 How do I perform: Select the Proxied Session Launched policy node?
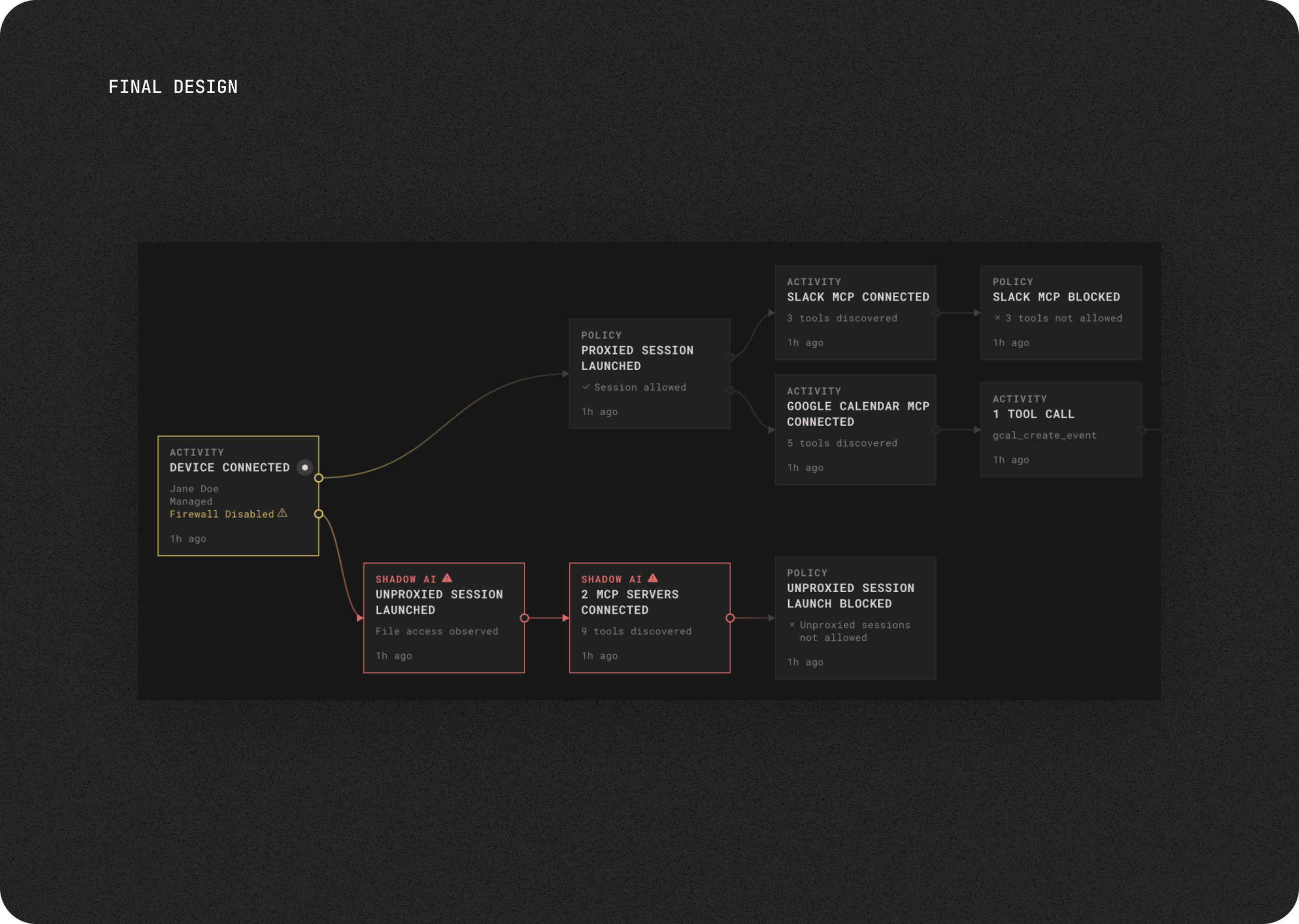click(649, 374)
